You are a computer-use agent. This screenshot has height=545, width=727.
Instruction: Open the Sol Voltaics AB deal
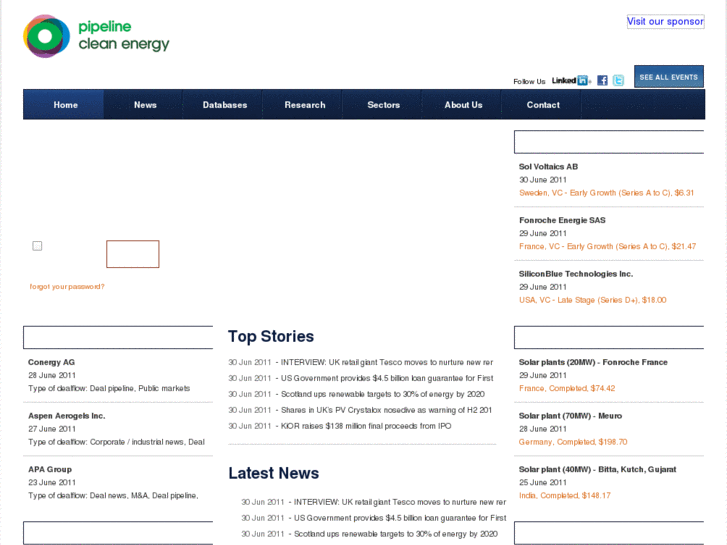(548, 167)
